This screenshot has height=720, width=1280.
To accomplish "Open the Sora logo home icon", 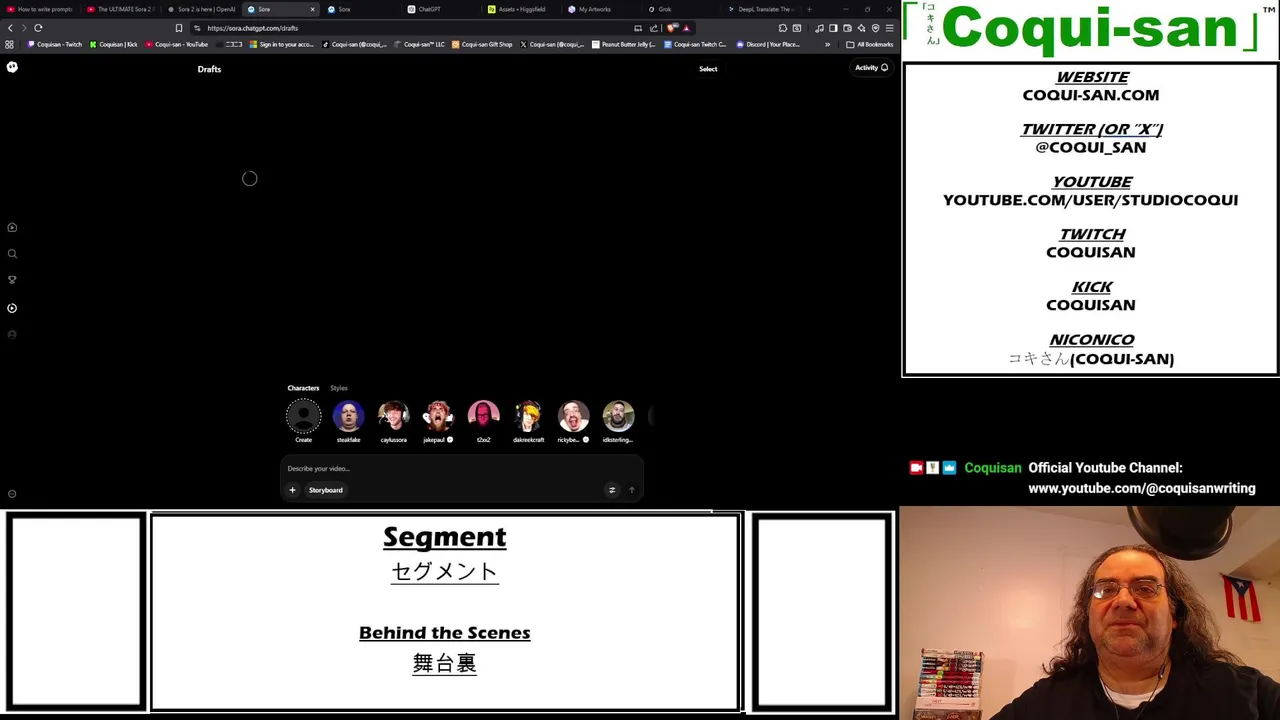I will [12, 67].
